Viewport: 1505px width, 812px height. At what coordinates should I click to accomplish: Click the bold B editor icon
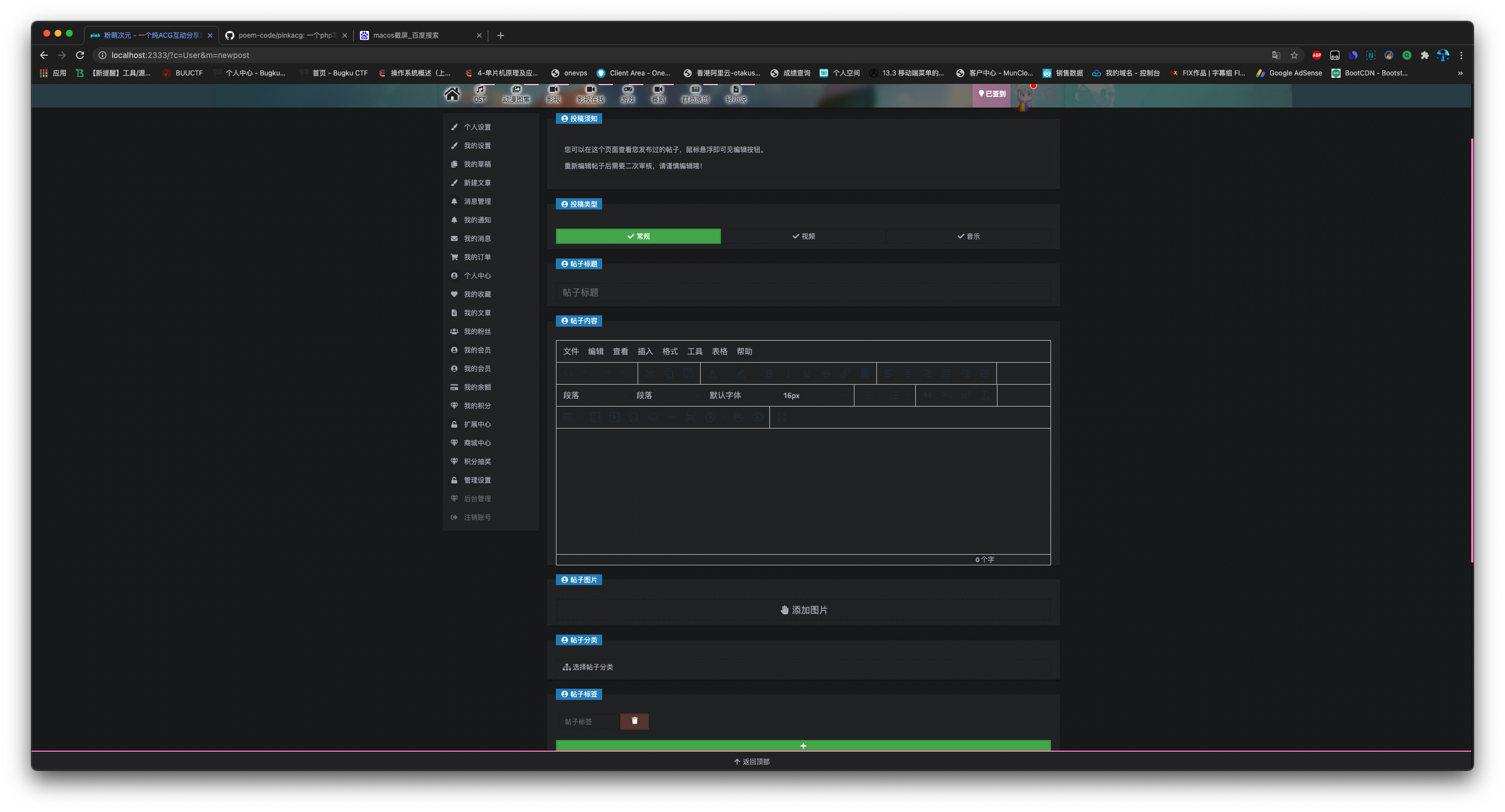[769, 373]
